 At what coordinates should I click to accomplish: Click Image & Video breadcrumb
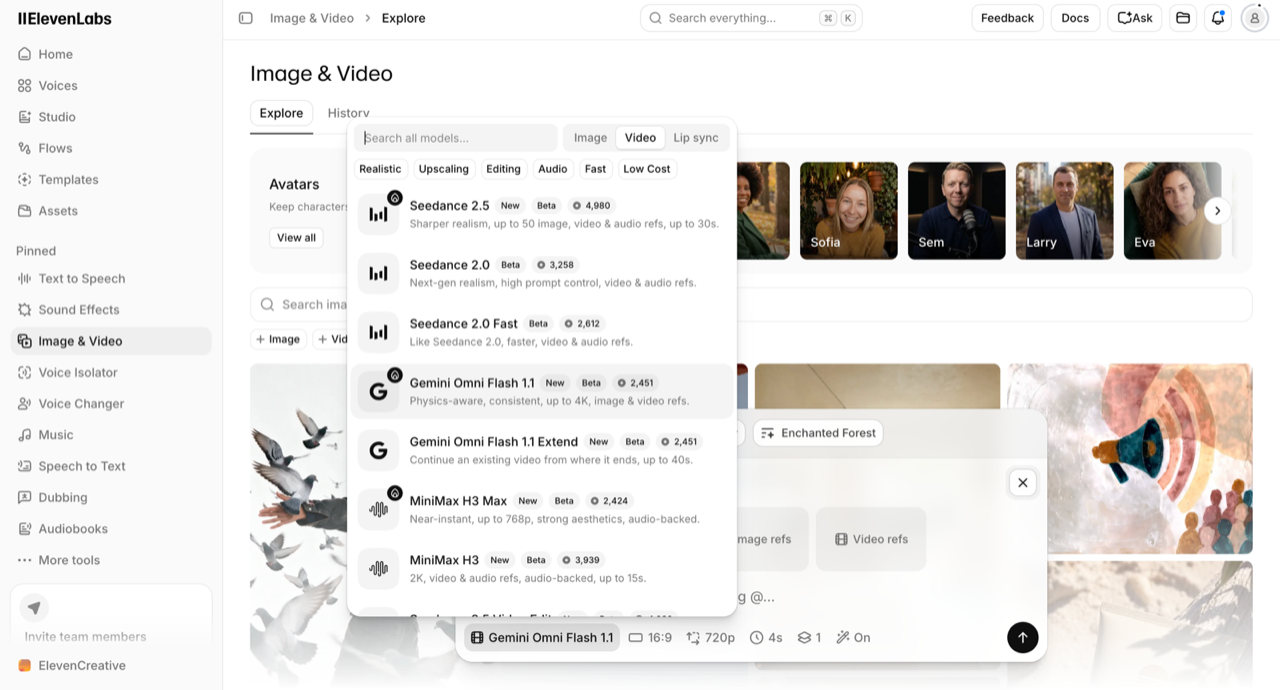click(312, 18)
